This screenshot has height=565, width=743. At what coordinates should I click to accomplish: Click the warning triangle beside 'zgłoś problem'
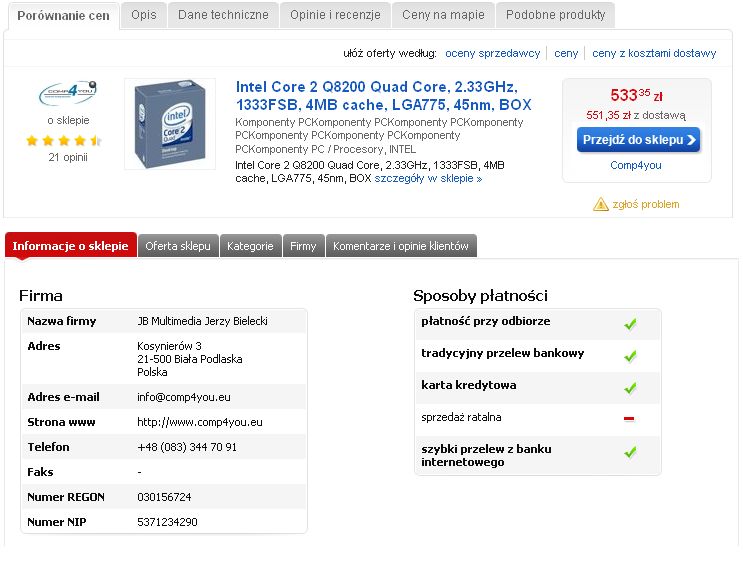[600, 204]
